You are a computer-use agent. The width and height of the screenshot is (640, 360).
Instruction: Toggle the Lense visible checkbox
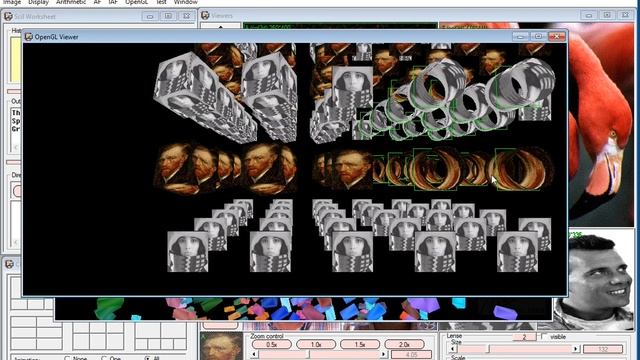point(544,336)
